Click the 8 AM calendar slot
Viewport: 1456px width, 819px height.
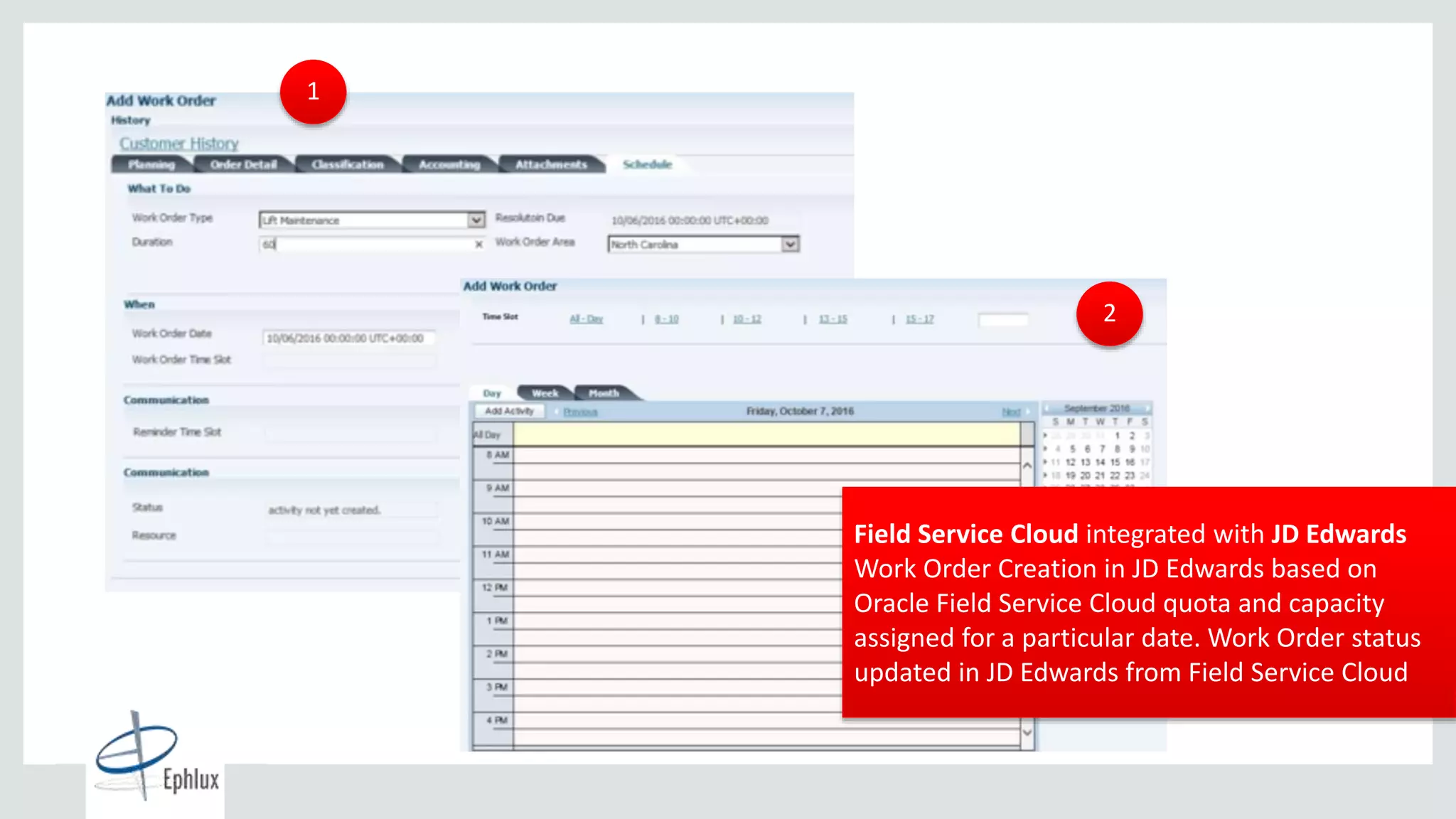click(766, 463)
